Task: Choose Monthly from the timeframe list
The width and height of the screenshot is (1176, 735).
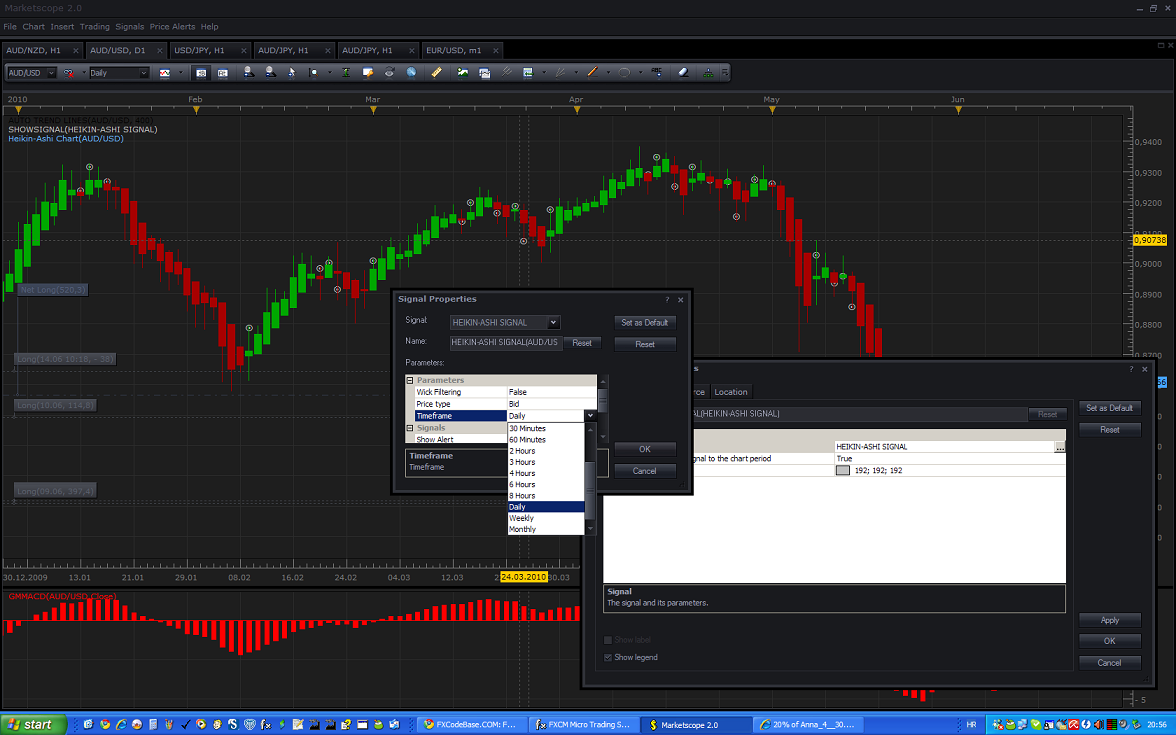Action: coord(546,530)
